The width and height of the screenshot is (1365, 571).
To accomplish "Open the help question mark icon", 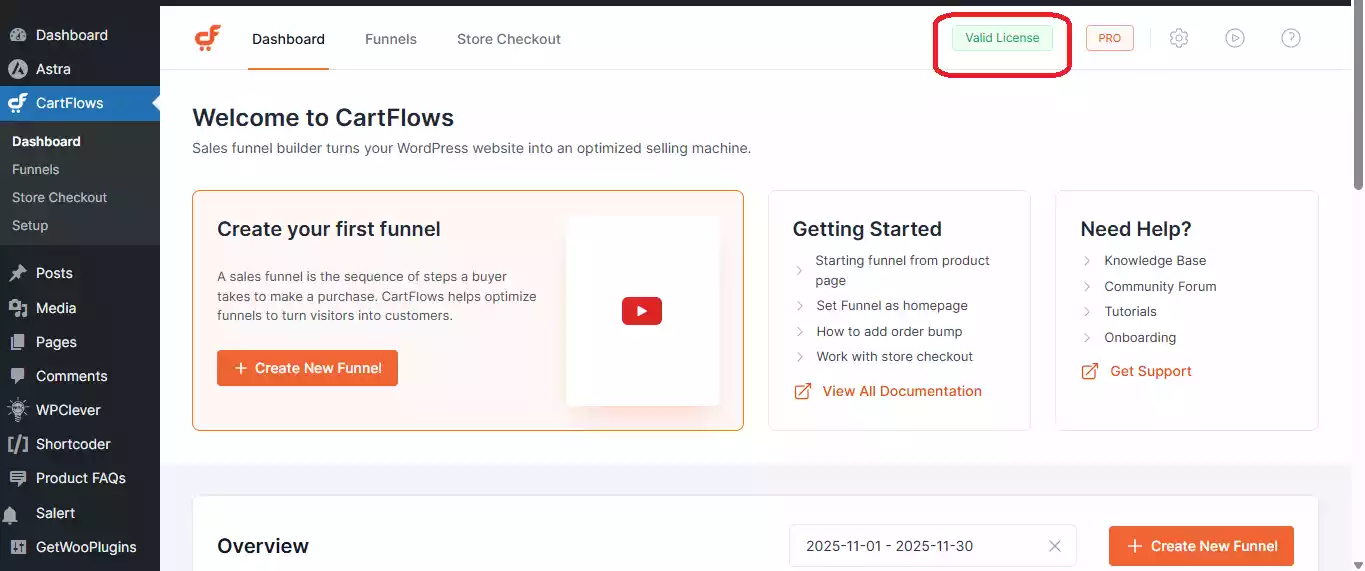I will 1291,38.
